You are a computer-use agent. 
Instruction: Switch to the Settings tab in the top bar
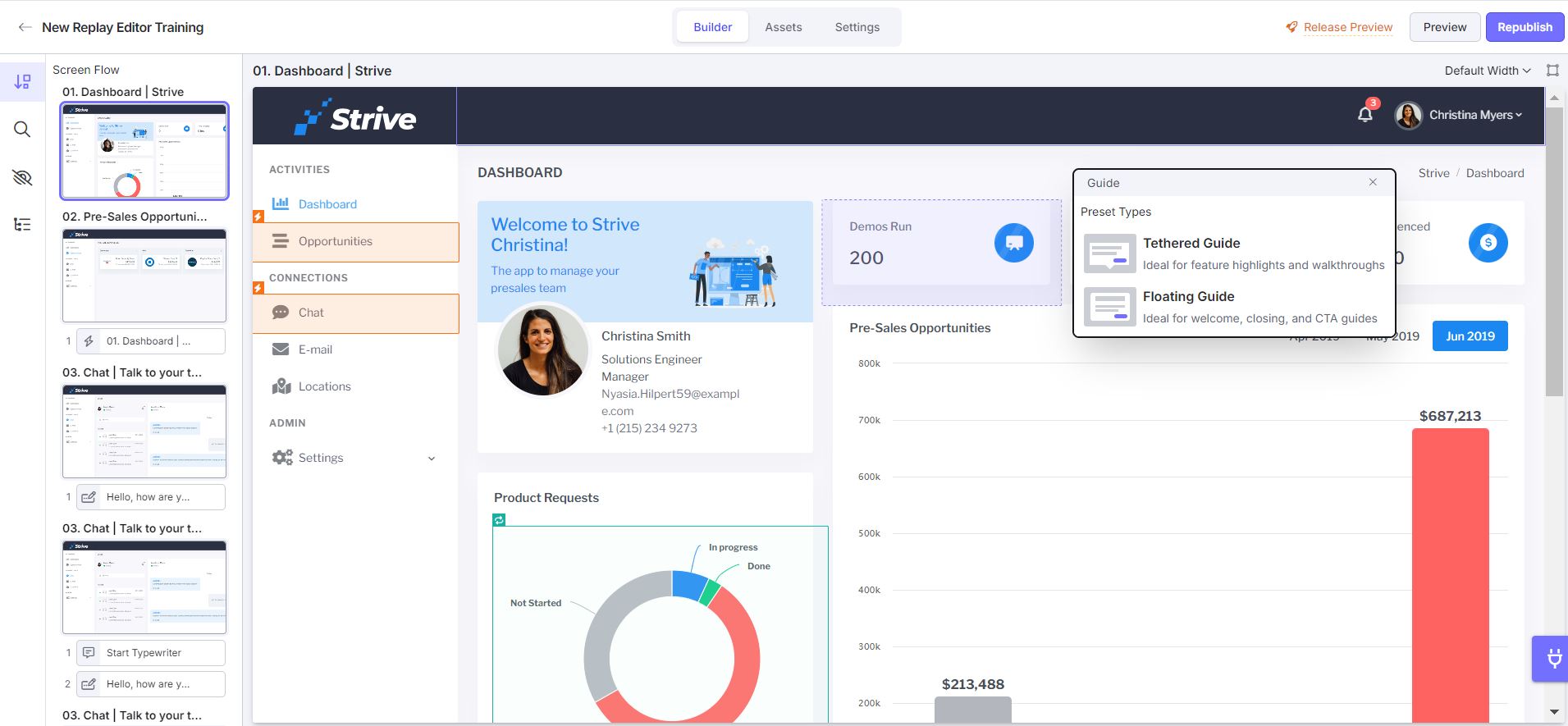coord(857,27)
